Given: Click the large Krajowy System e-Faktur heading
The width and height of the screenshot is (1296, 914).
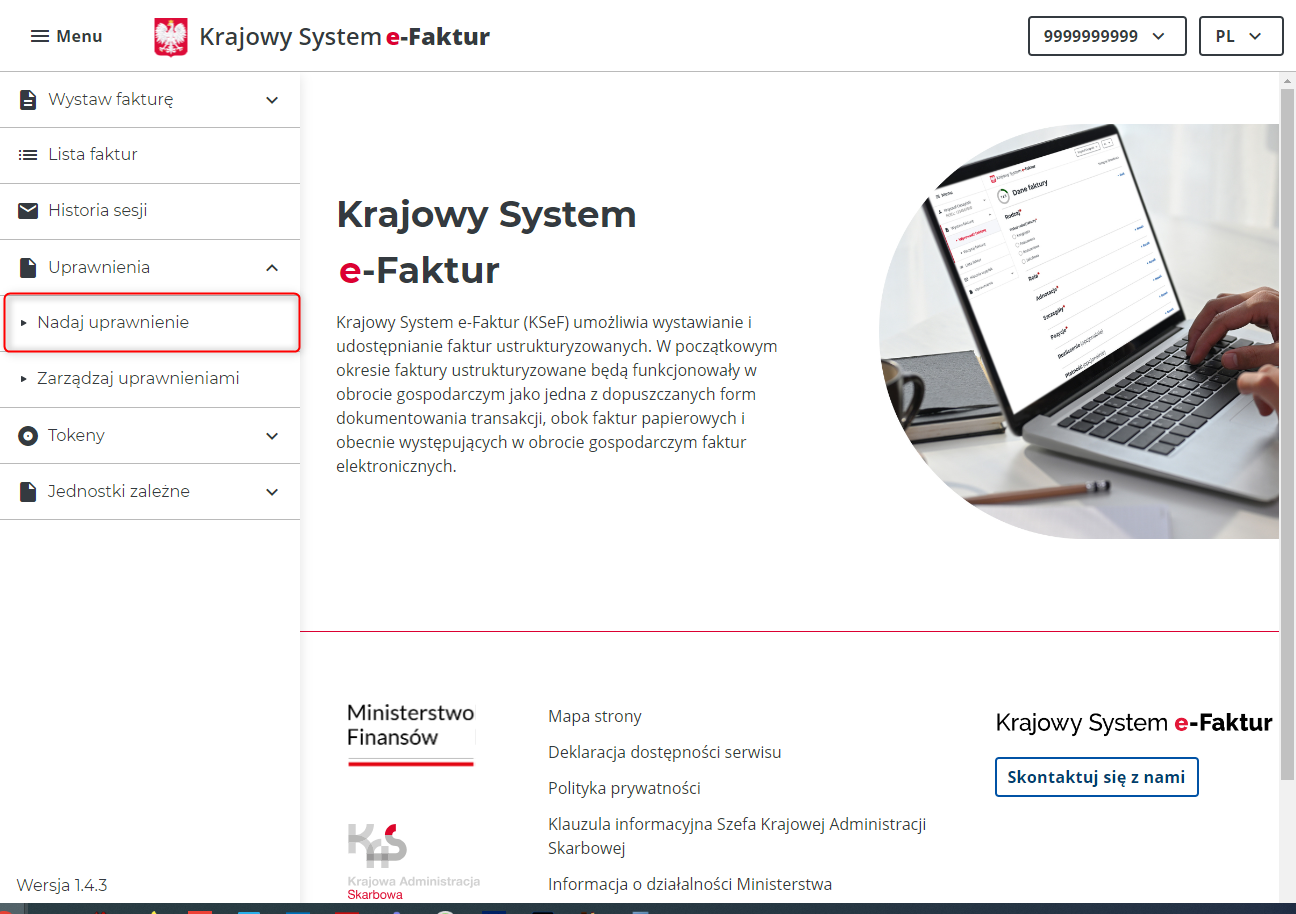Looking at the screenshot, I should (x=486, y=242).
